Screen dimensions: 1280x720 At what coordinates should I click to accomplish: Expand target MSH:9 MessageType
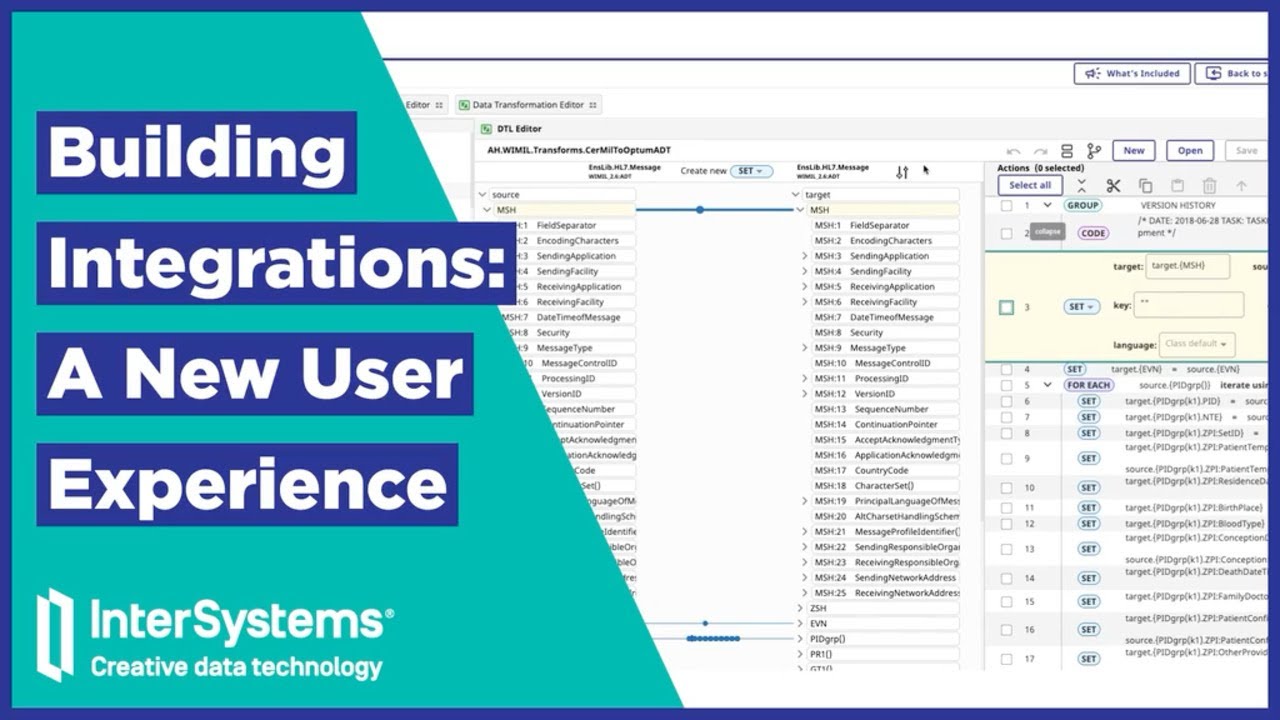[x=804, y=348]
